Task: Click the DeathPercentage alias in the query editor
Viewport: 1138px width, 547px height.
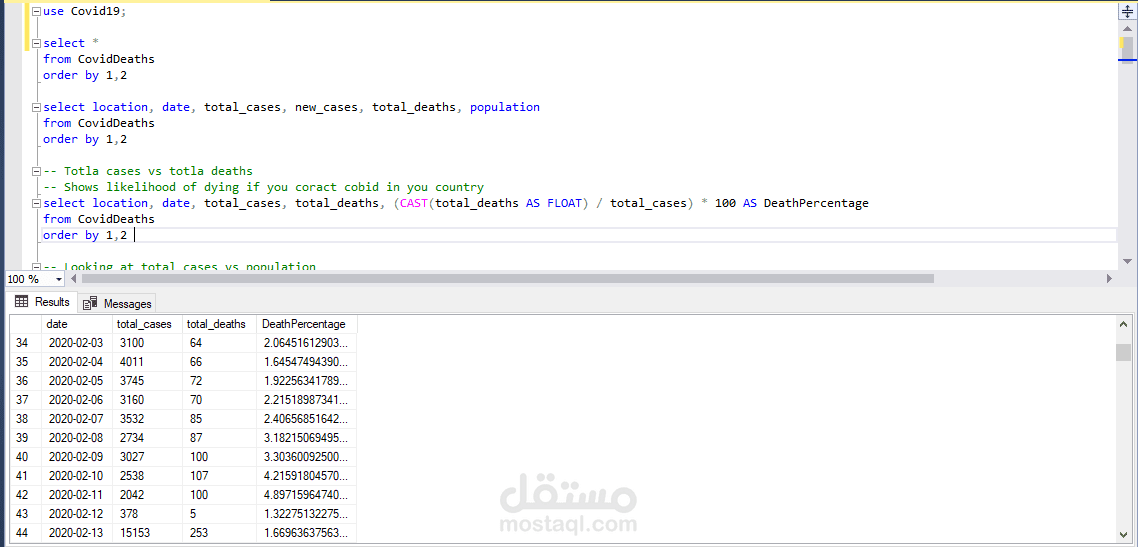Action: pos(816,203)
